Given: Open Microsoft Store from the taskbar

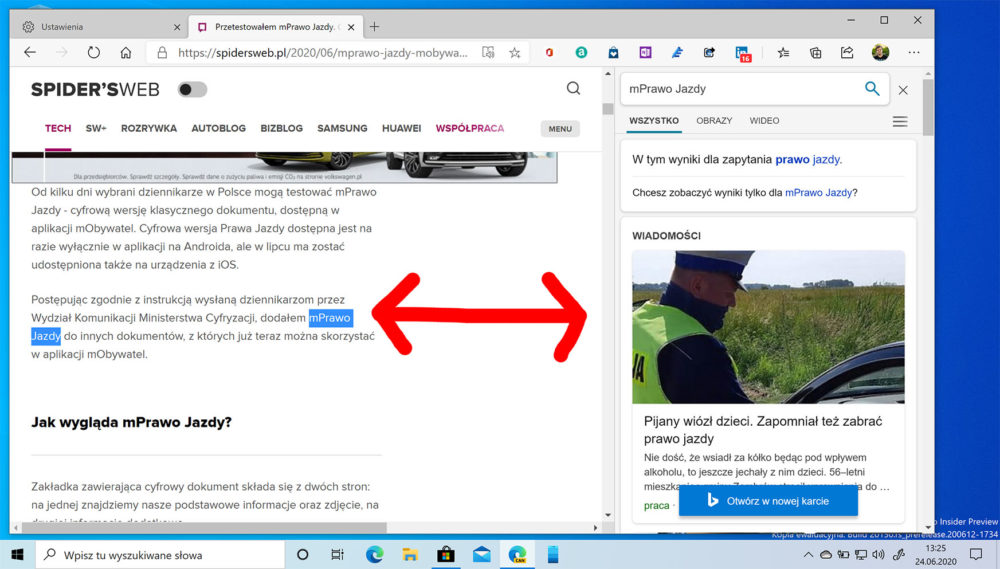Looking at the screenshot, I should coord(446,554).
